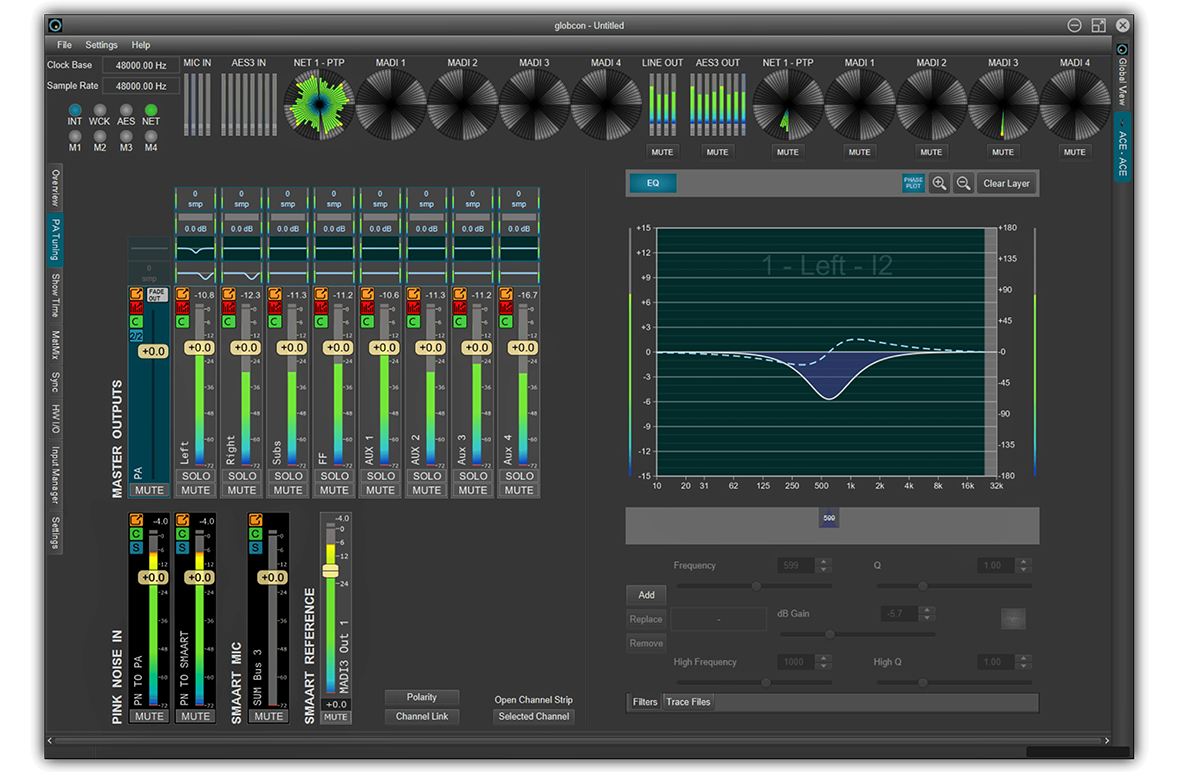Mute the LINE OUT meter
1200x772 pixels.
(662, 152)
